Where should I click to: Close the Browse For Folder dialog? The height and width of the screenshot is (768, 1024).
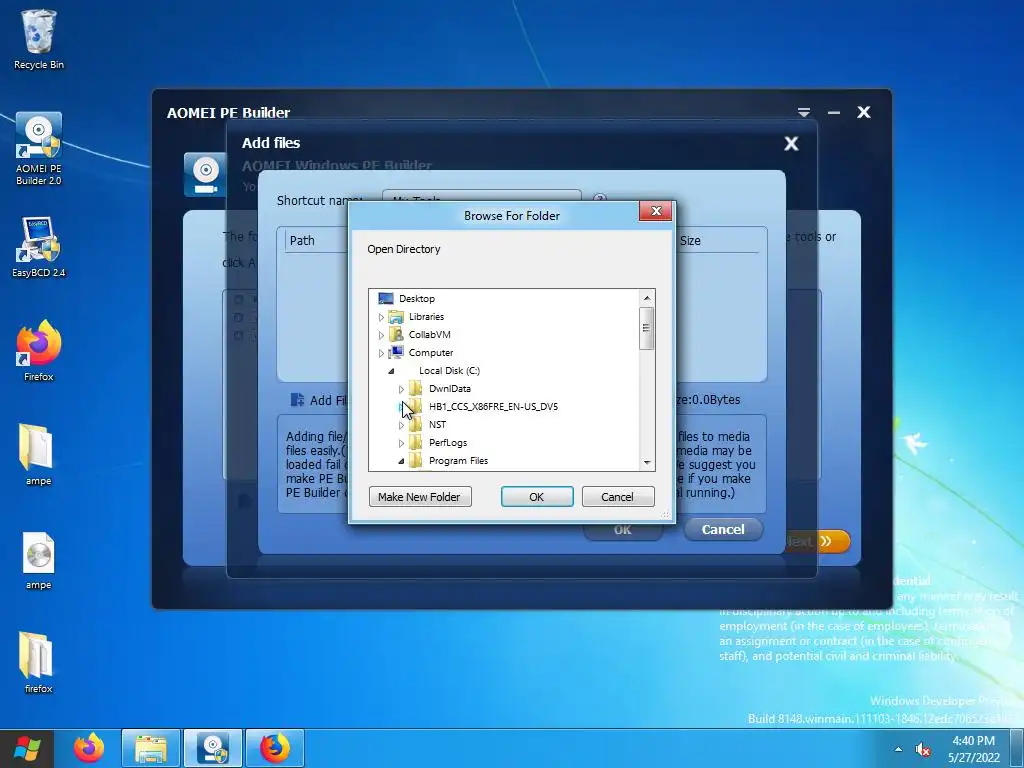click(656, 210)
